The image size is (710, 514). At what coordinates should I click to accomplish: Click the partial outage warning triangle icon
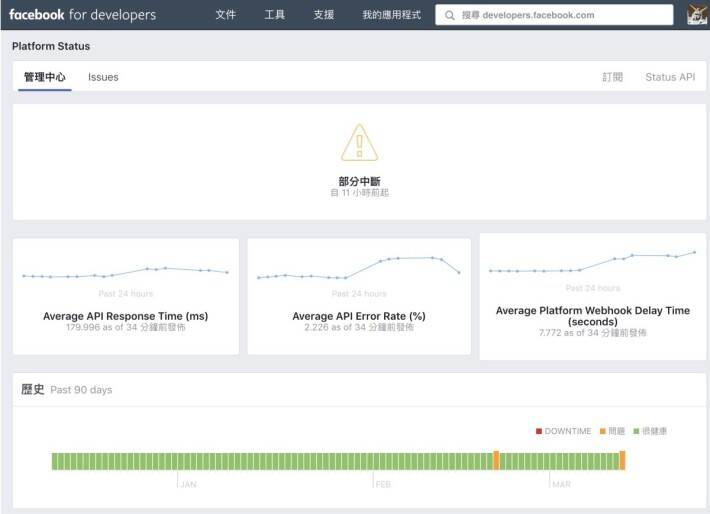(360, 143)
